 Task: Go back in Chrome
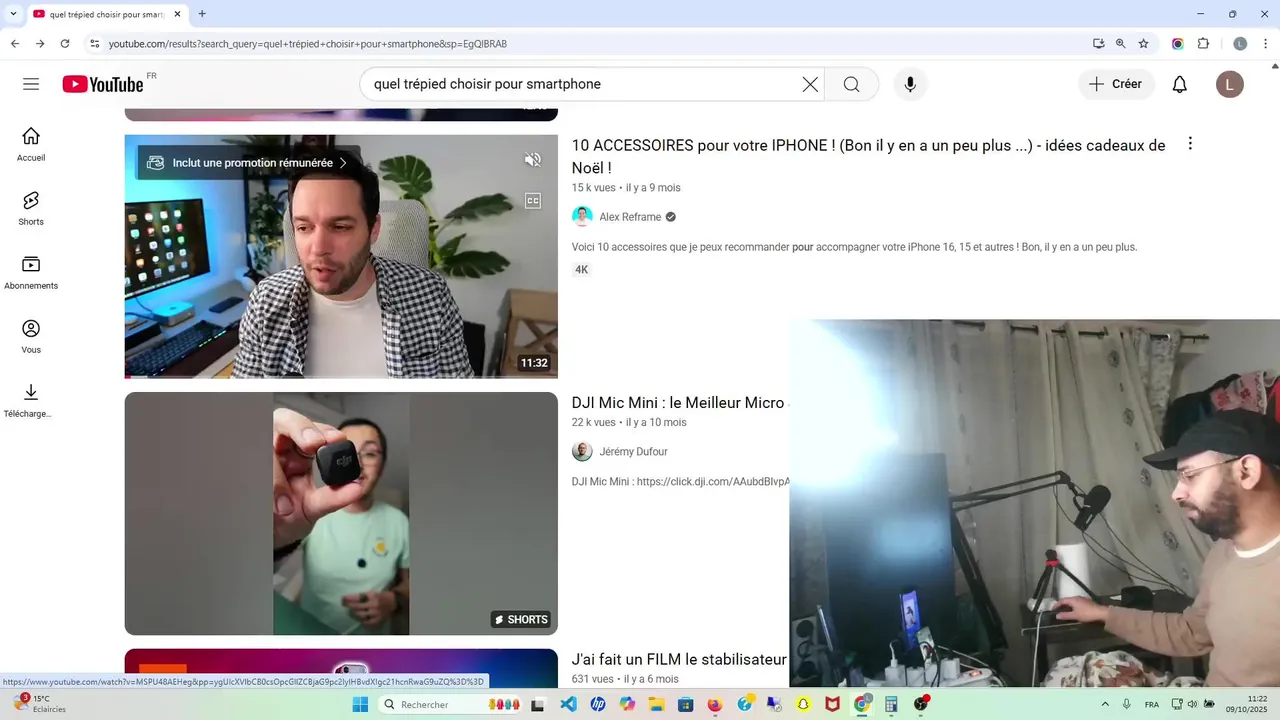click(x=15, y=44)
